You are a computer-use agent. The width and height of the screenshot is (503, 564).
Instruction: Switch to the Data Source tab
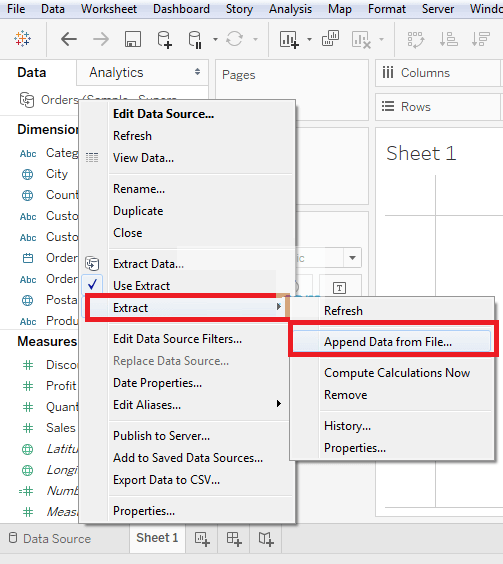50,538
